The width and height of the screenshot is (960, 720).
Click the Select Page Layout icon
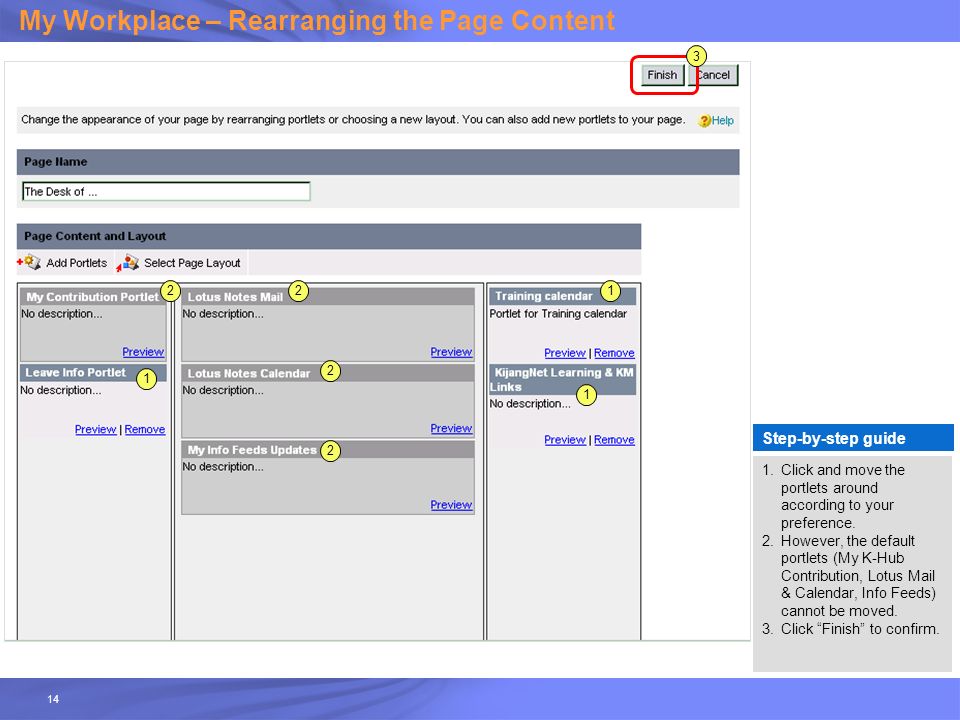(x=127, y=263)
